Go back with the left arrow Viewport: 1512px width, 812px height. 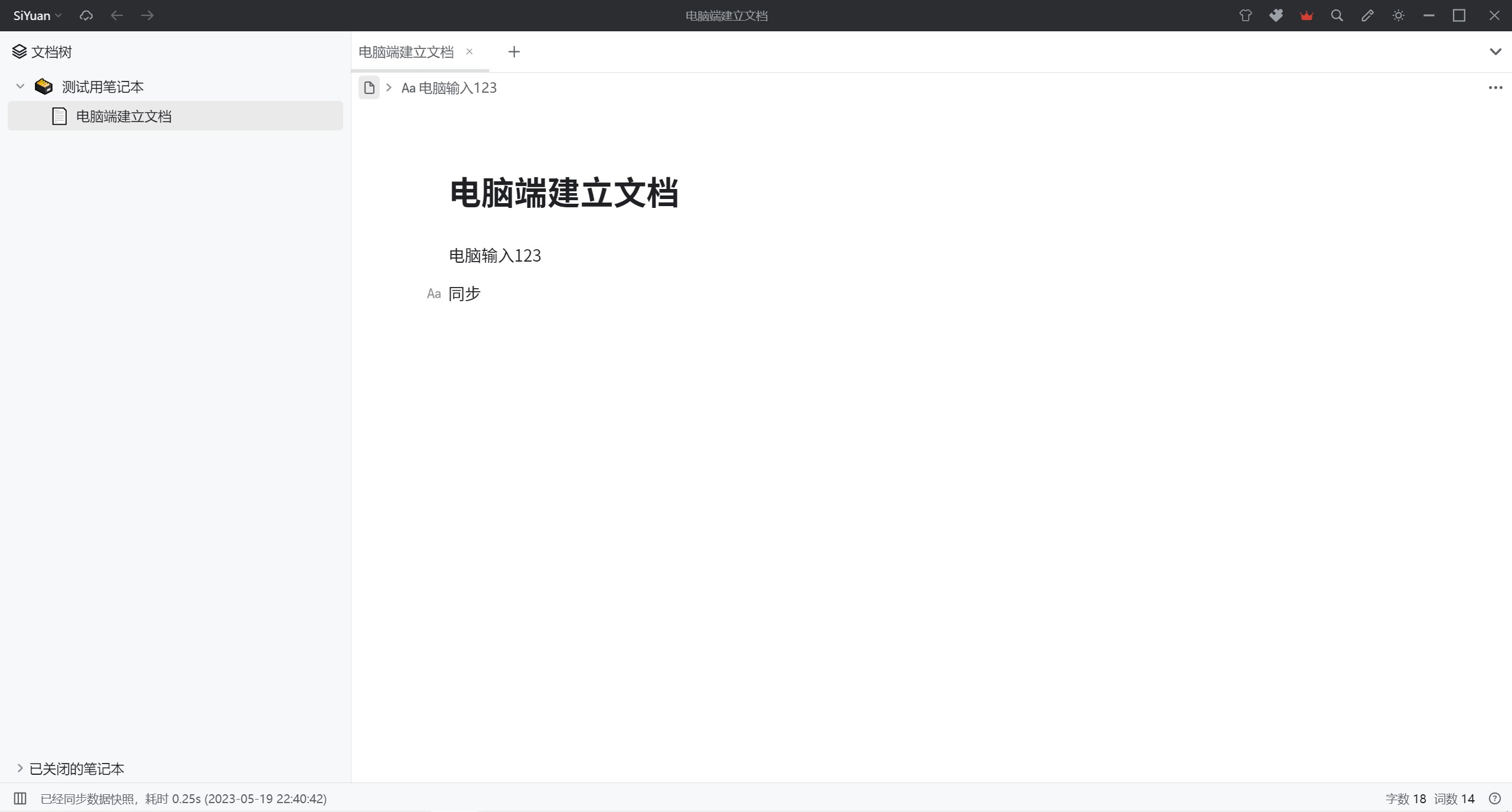tap(117, 16)
